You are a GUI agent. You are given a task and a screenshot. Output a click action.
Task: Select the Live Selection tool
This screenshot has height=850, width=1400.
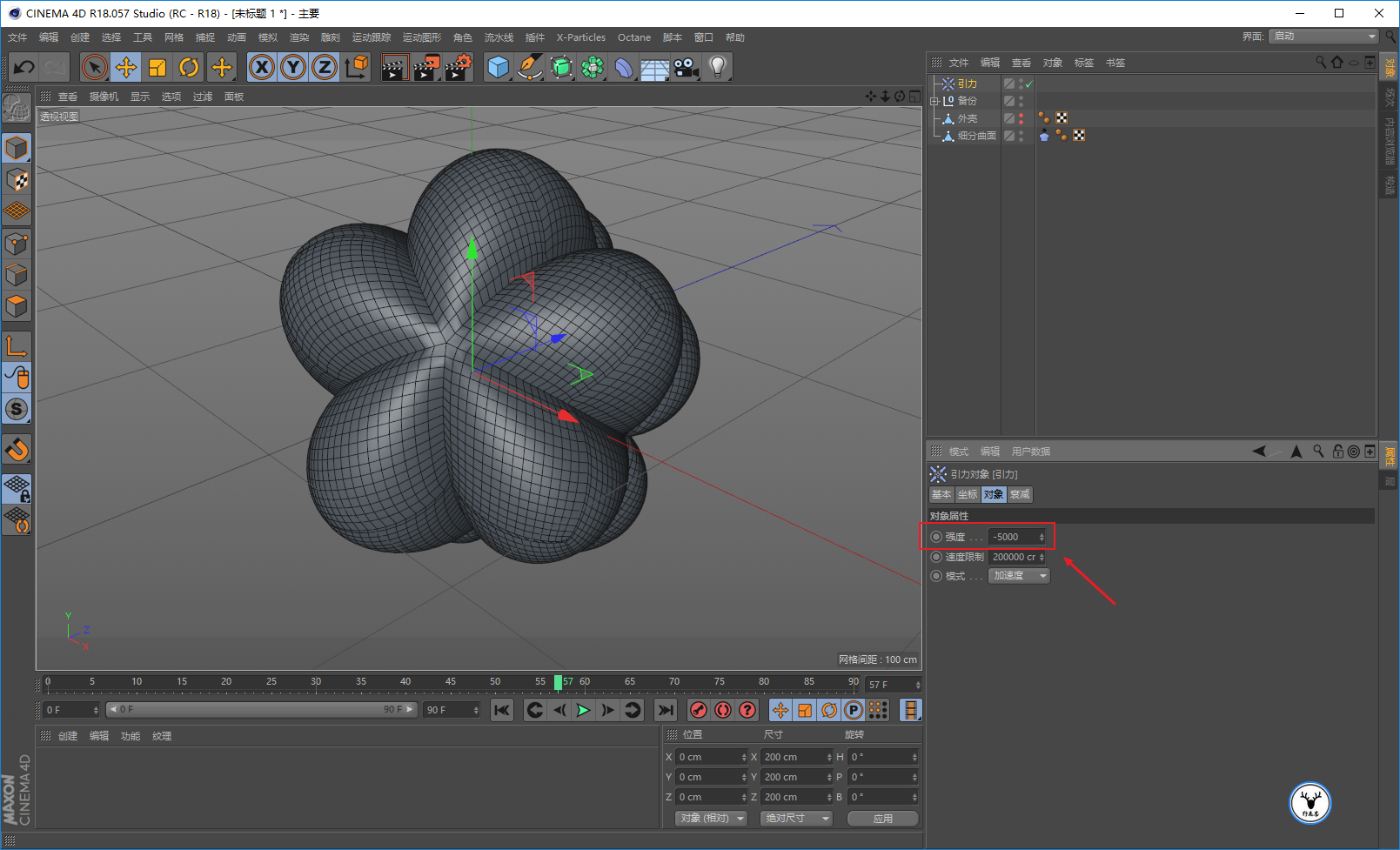click(95, 67)
